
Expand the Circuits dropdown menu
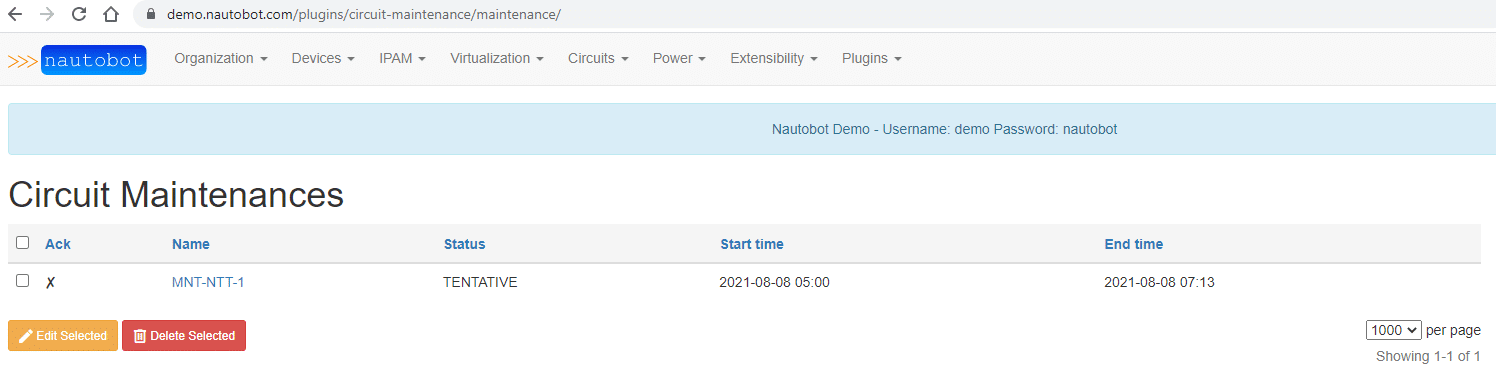tap(598, 59)
